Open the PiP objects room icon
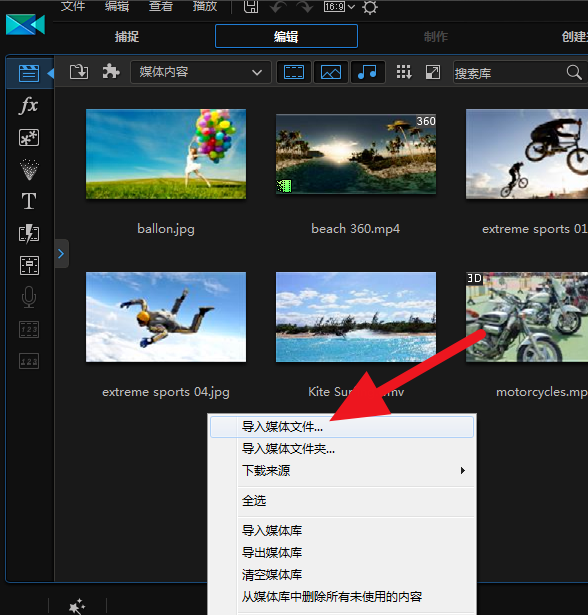Viewport: 588px width, 615px height. [x=29, y=138]
